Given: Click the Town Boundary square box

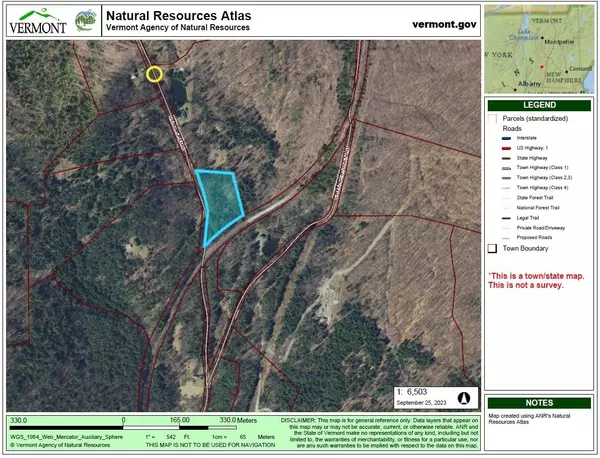Looking at the screenshot, I should pyautogui.click(x=492, y=248).
